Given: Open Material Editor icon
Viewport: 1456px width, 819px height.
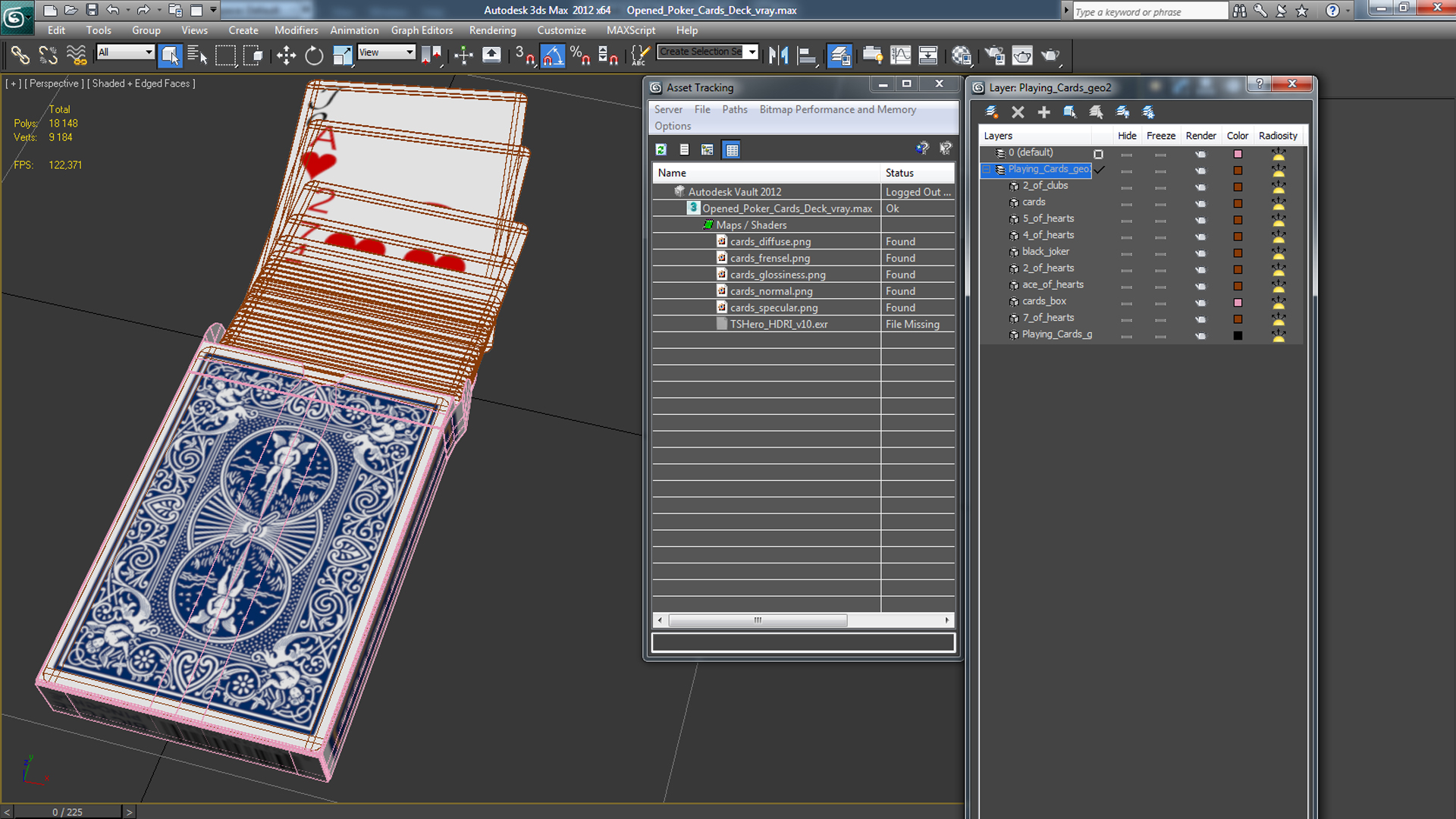Looking at the screenshot, I should [962, 55].
